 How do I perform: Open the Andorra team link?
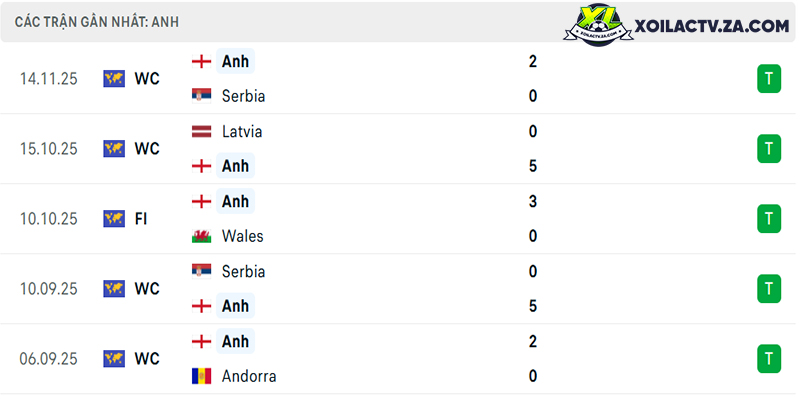249,377
